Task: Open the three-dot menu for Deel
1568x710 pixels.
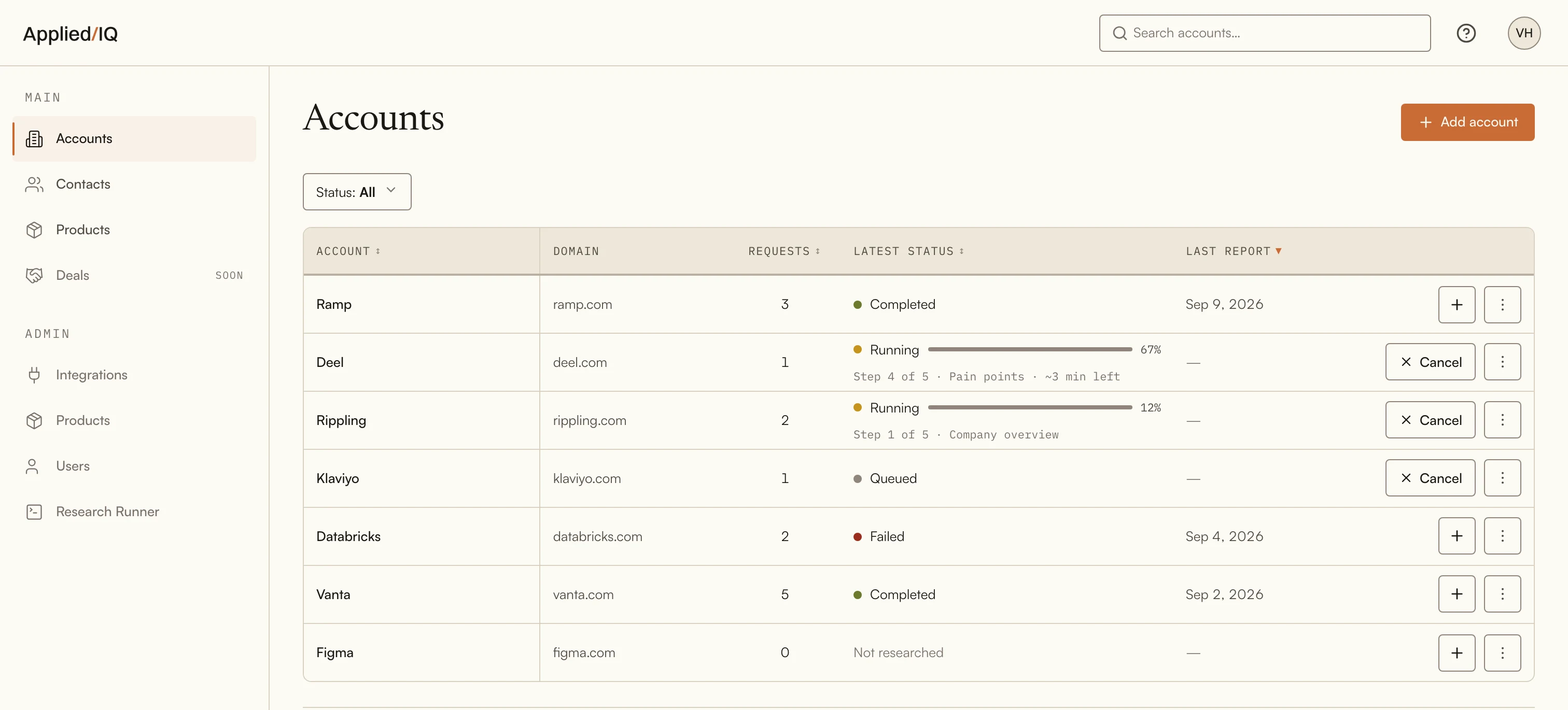Action: 1502,362
